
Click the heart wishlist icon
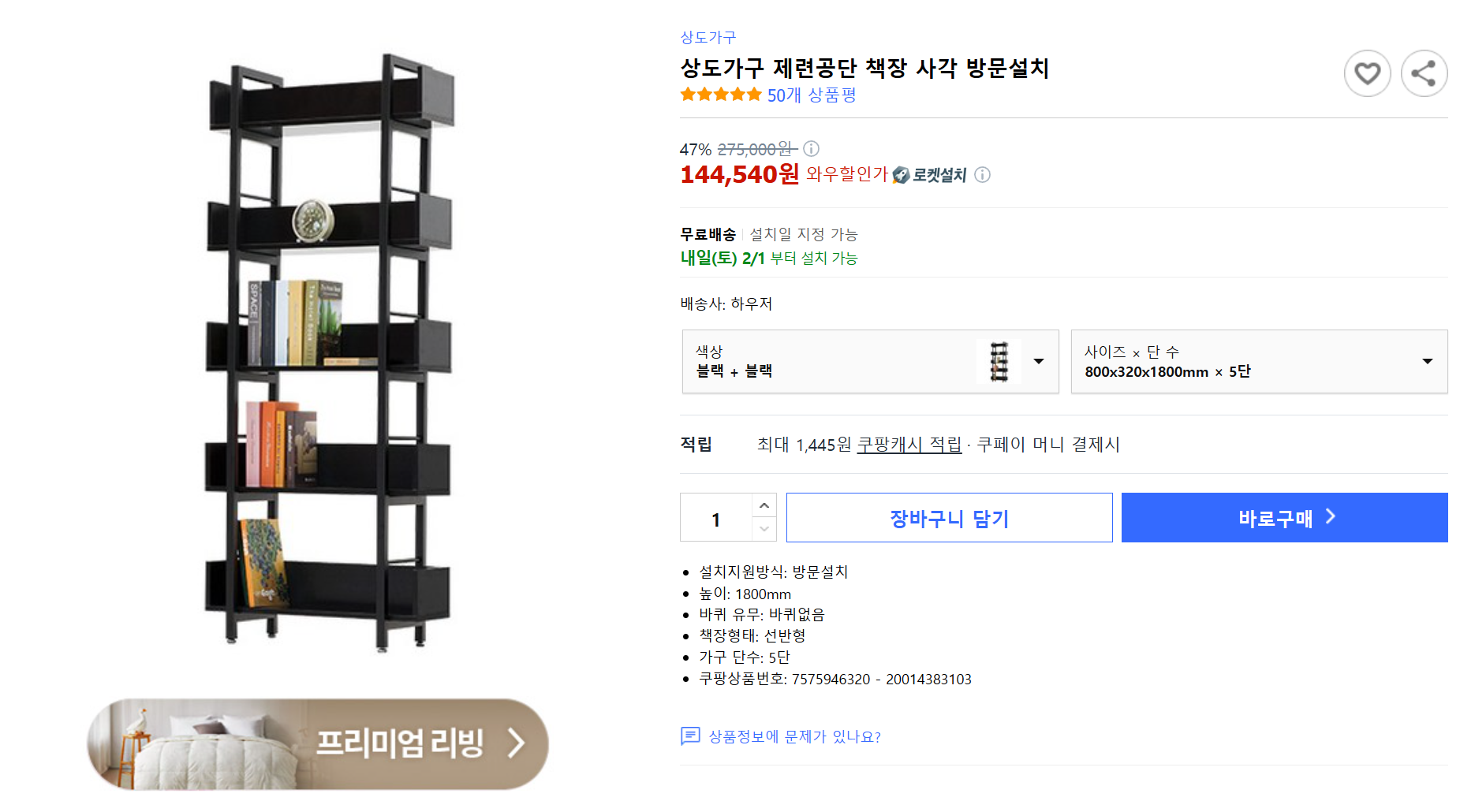pos(1367,73)
